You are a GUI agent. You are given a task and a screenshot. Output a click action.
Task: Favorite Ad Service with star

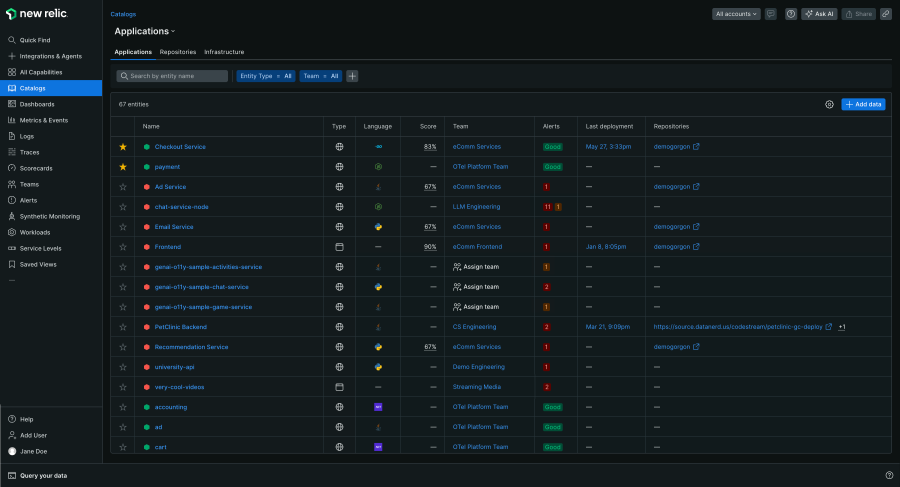(123, 187)
